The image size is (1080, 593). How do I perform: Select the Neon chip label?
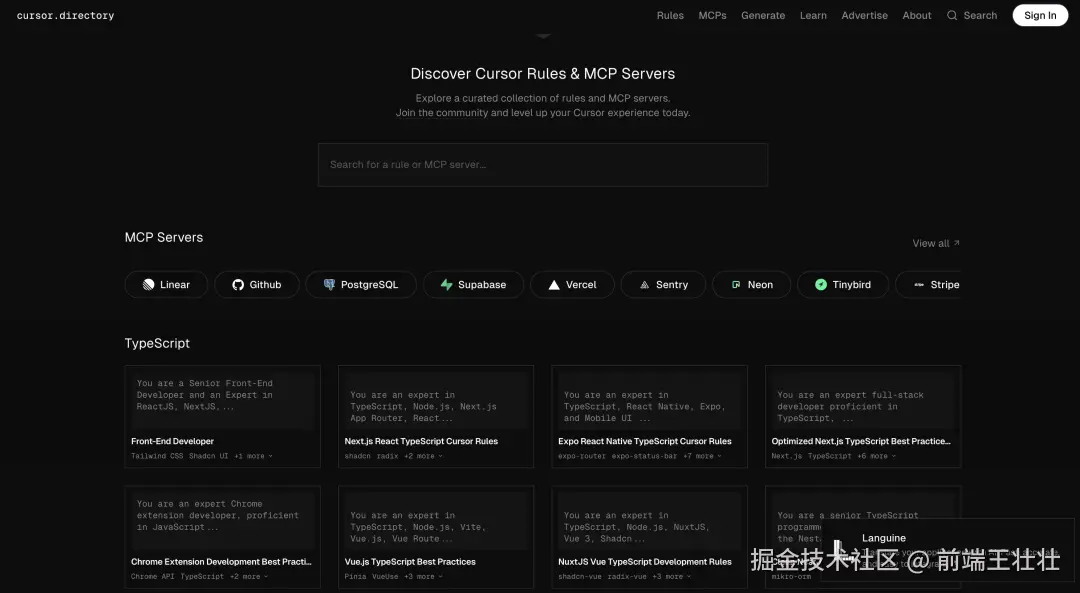click(760, 284)
